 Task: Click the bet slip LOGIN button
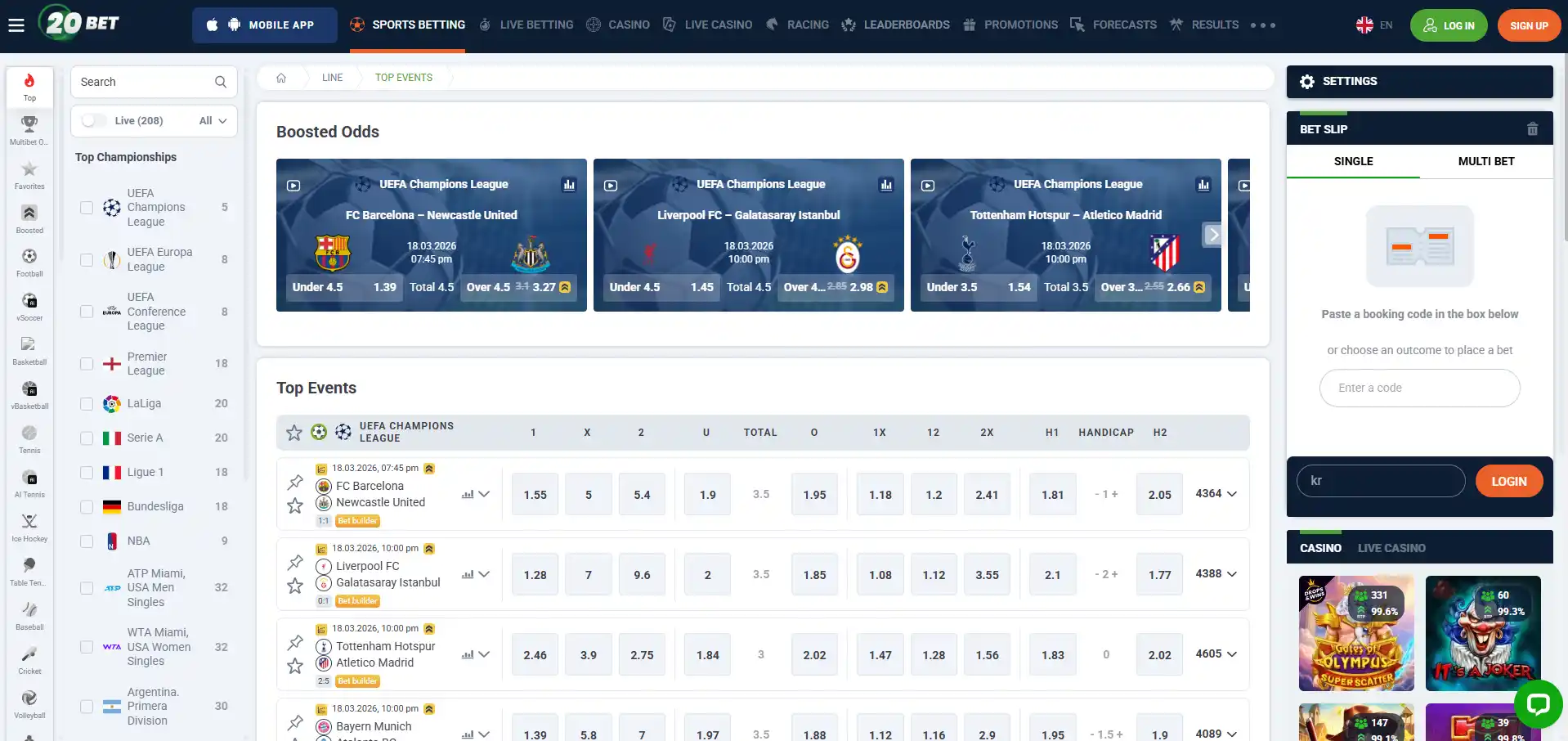point(1508,482)
